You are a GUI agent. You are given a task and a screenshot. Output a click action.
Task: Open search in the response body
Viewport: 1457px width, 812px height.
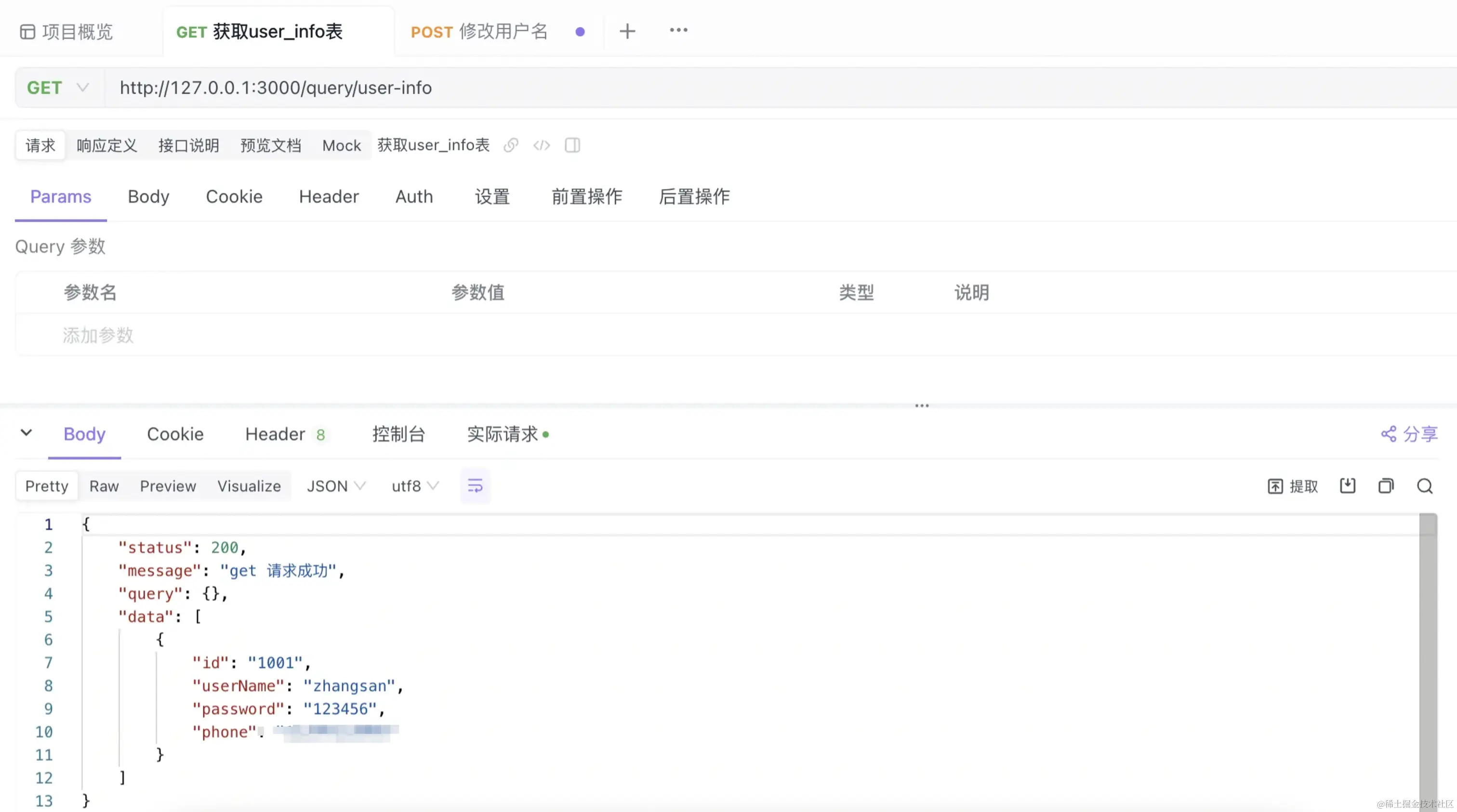[x=1424, y=486]
